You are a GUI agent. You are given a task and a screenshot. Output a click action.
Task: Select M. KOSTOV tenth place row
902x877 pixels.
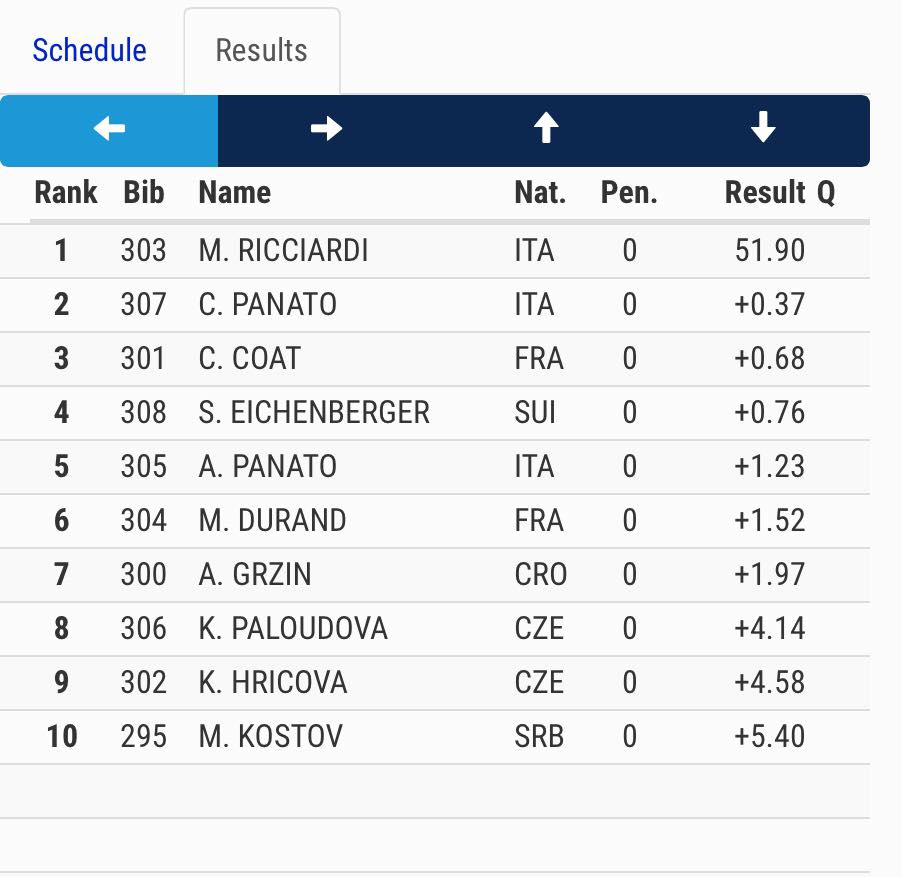(x=270, y=737)
